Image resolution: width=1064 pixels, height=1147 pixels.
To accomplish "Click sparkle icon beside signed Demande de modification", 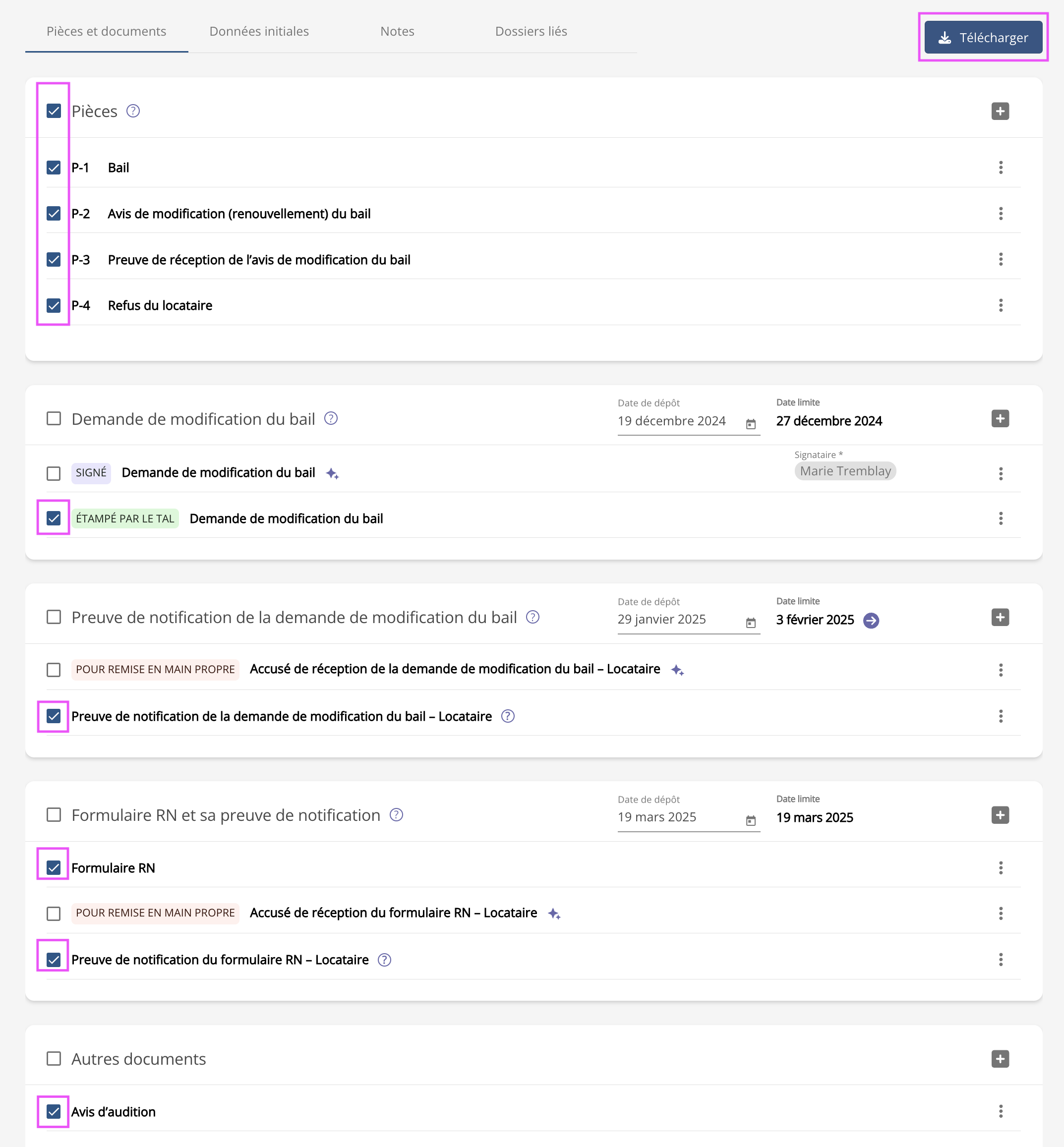I will (332, 474).
